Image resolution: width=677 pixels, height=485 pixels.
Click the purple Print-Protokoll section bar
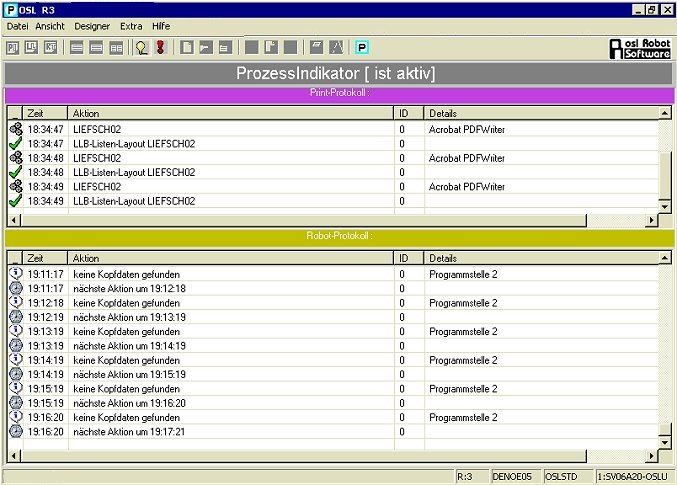[339, 95]
